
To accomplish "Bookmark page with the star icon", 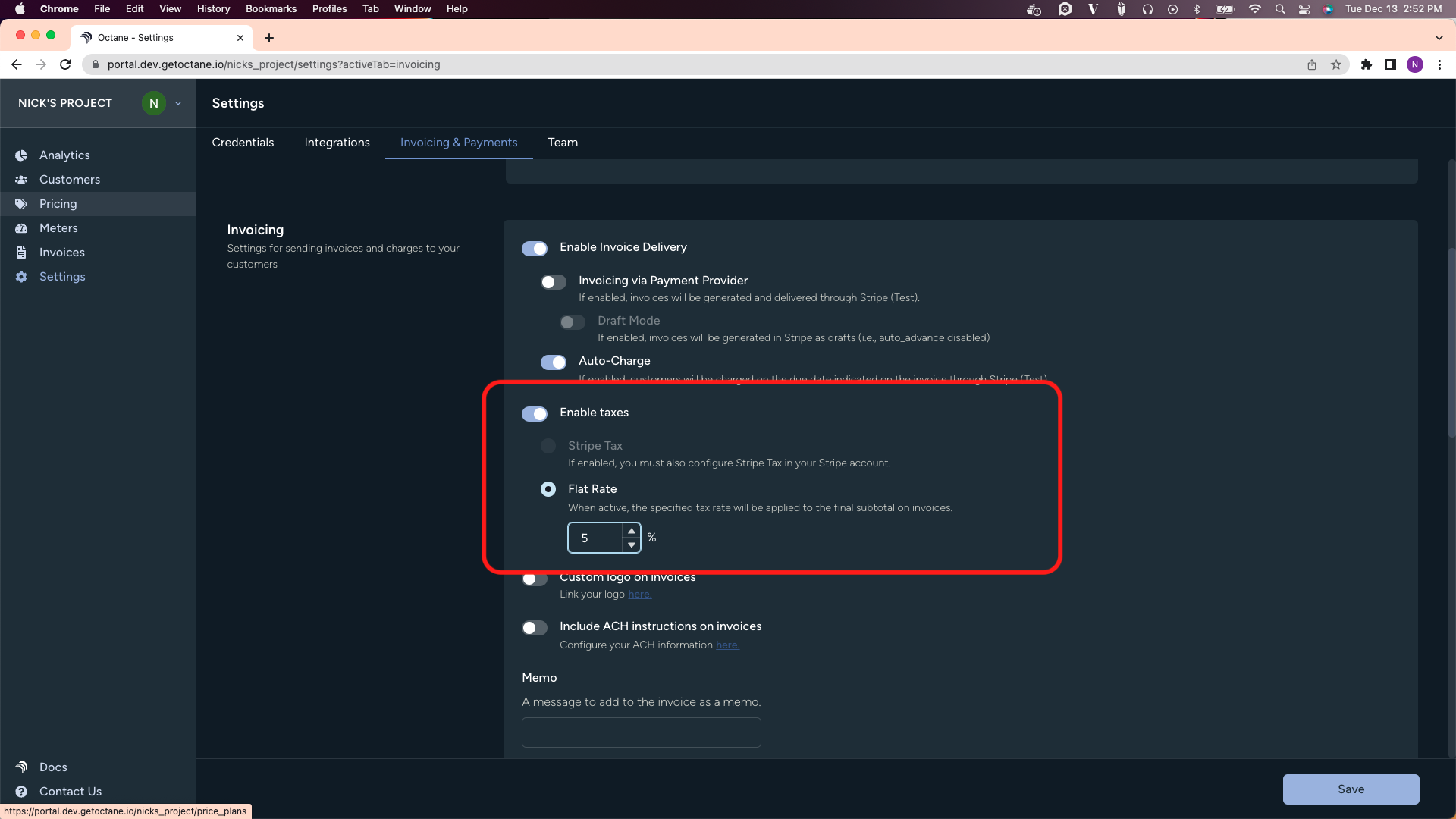I will point(1336,64).
